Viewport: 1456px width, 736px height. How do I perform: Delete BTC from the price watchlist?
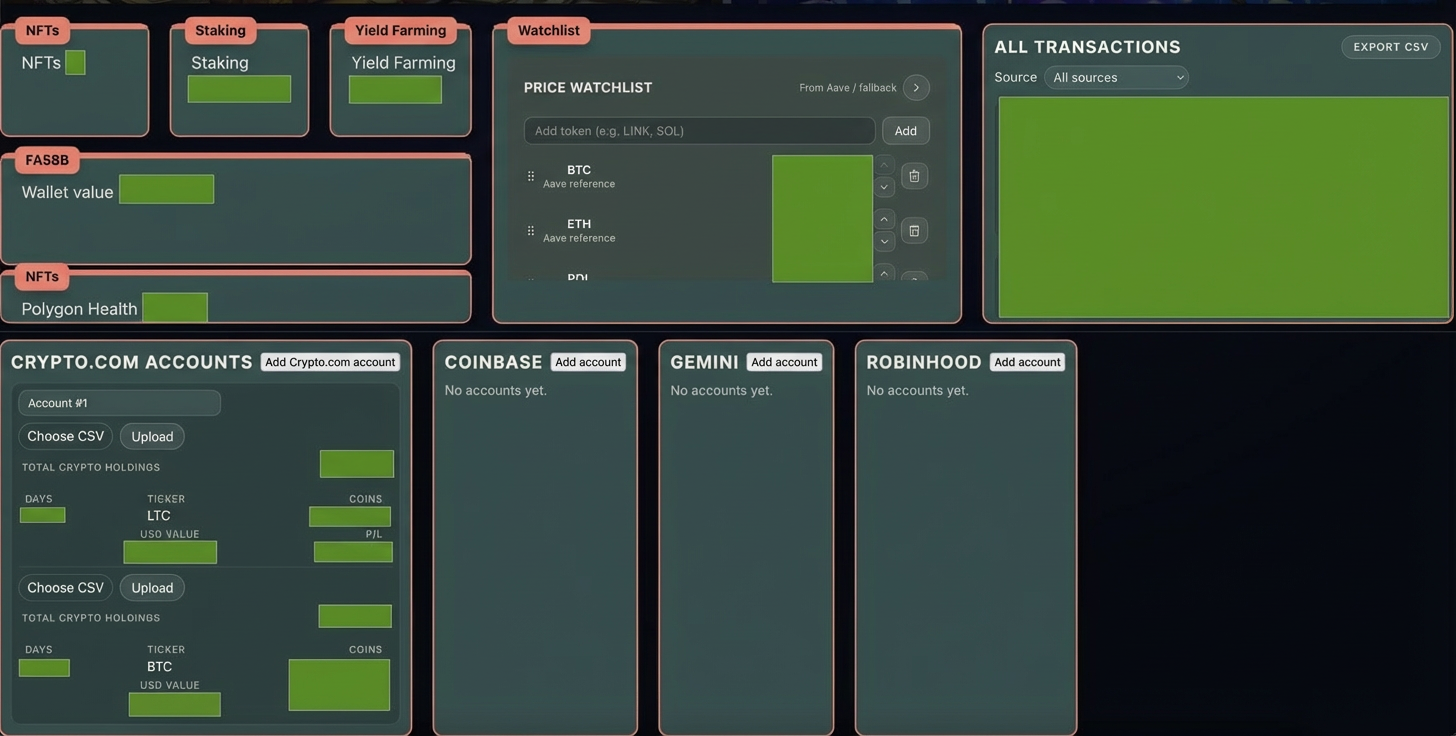[914, 176]
